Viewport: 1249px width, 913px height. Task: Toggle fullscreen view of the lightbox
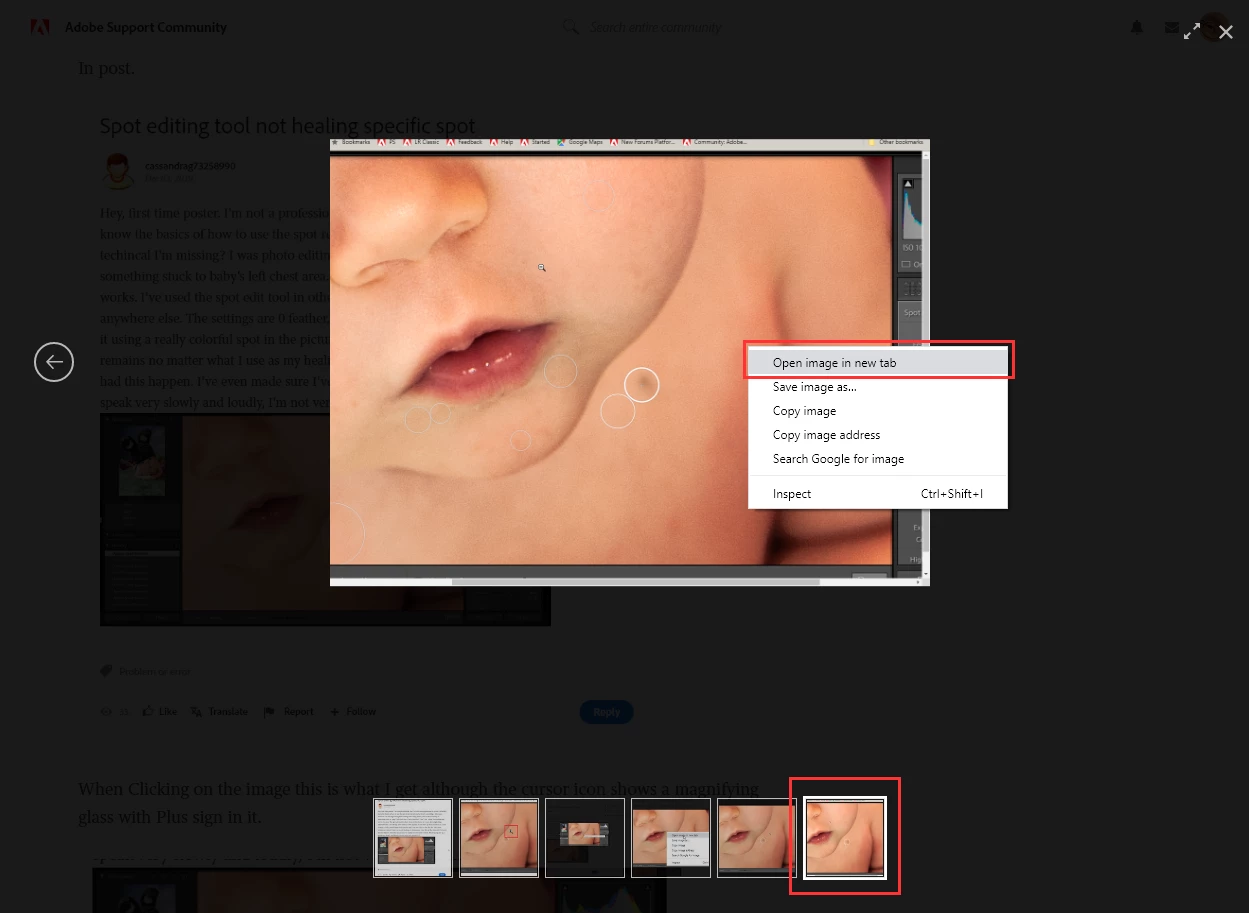click(x=1192, y=32)
